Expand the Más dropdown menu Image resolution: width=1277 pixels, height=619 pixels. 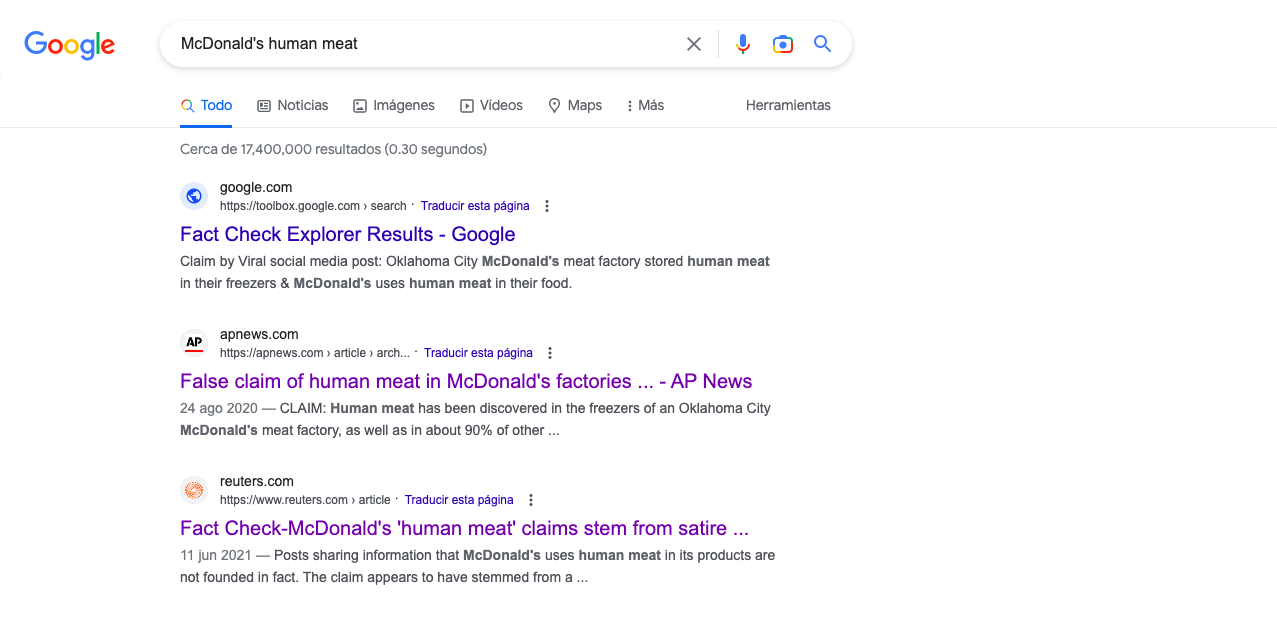(x=645, y=105)
